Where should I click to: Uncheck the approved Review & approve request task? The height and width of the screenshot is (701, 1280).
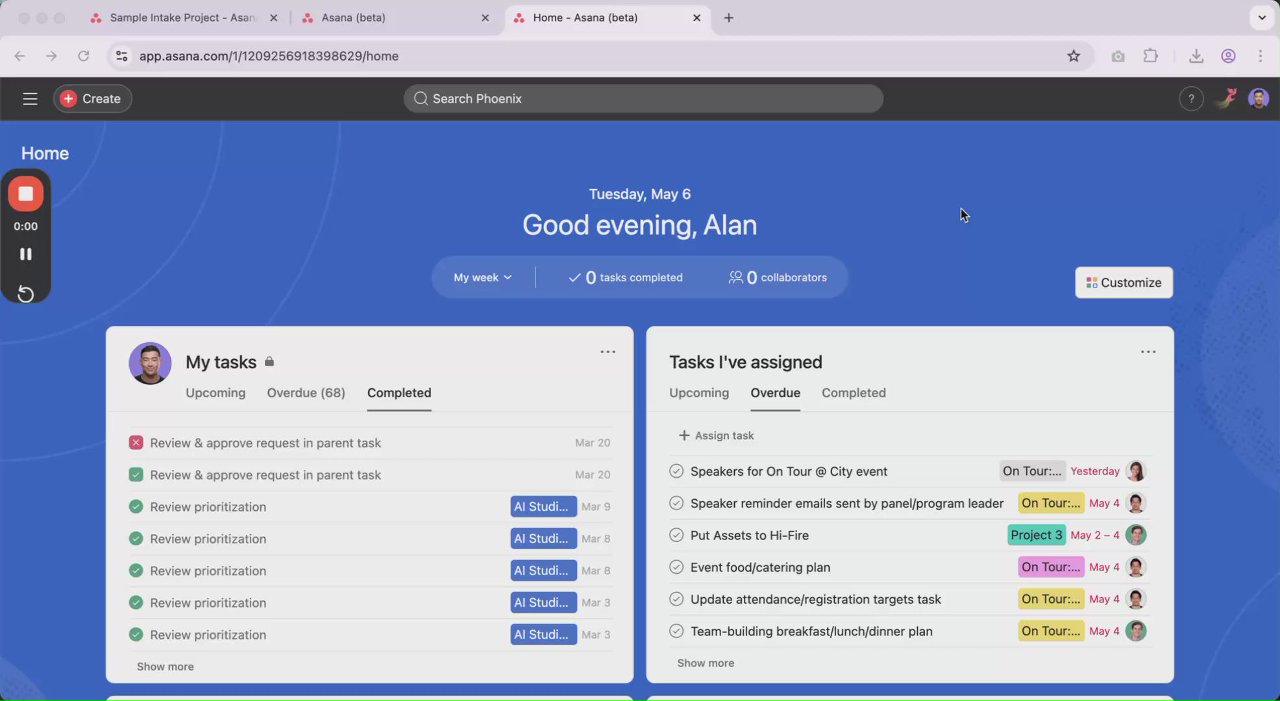click(136, 475)
